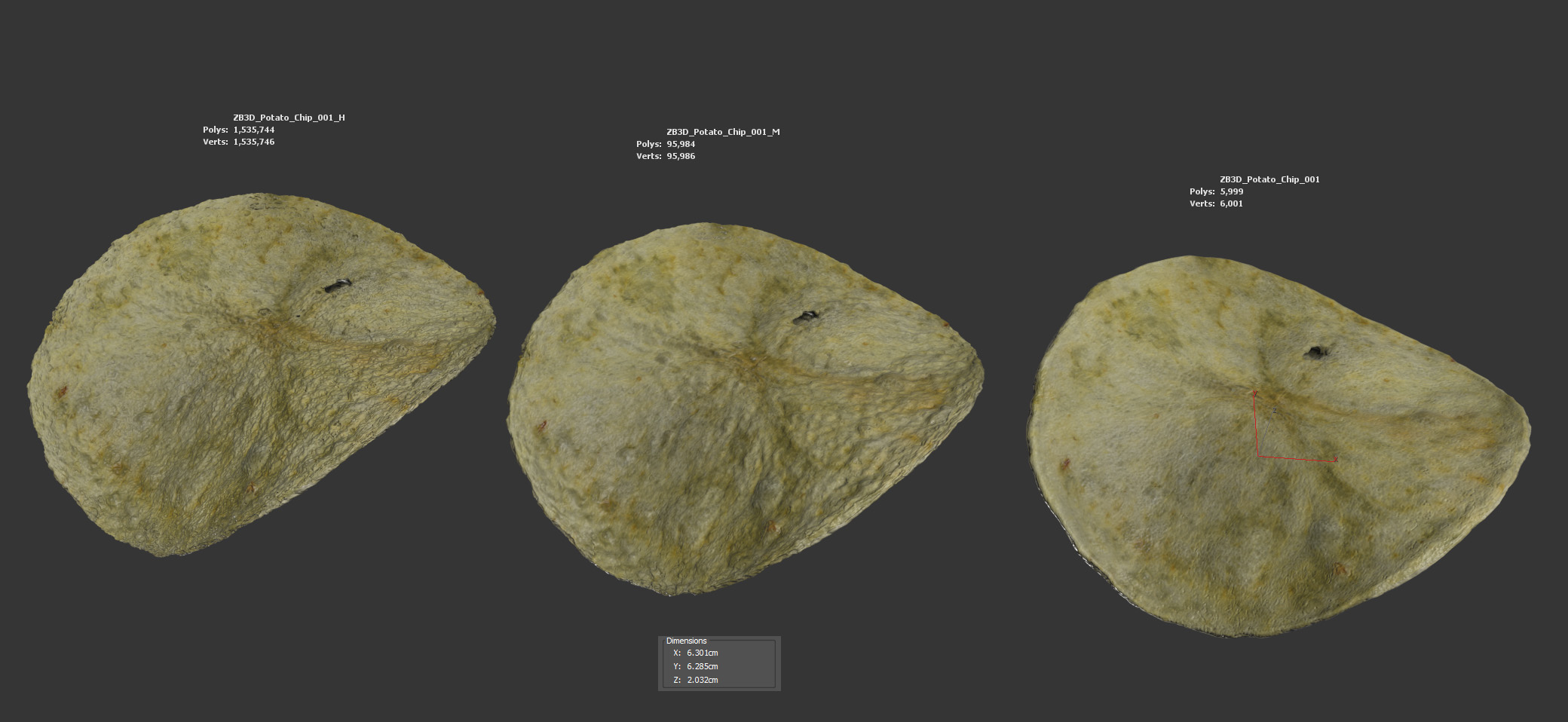
Task: Click the ZB3D_Potato_Chip_001 name label
Action: pos(1269,179)
